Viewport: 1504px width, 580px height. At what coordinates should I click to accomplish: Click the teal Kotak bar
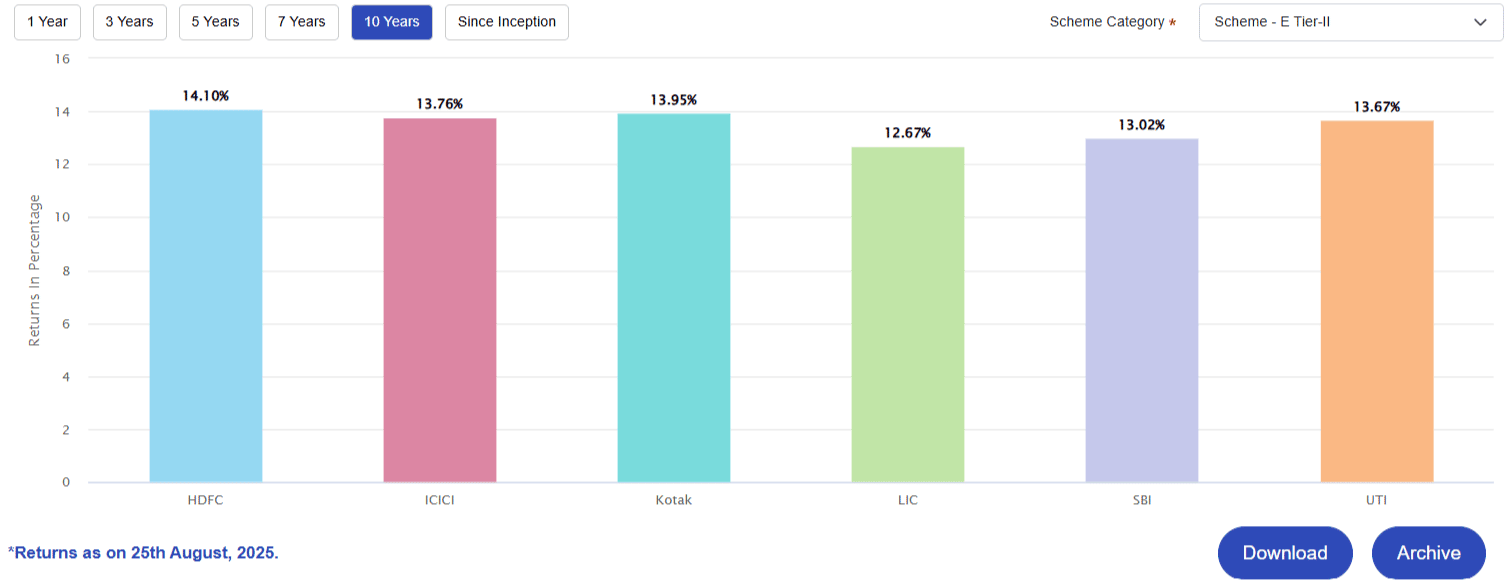click(x=674, y=298)
